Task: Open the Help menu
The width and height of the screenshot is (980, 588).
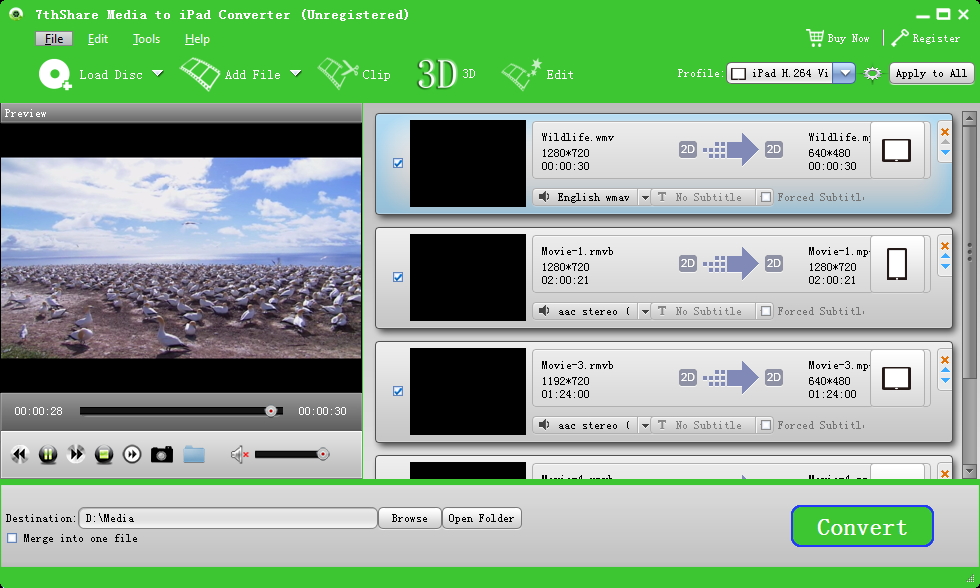Action: pyautogui.click(x=197, y=39)
